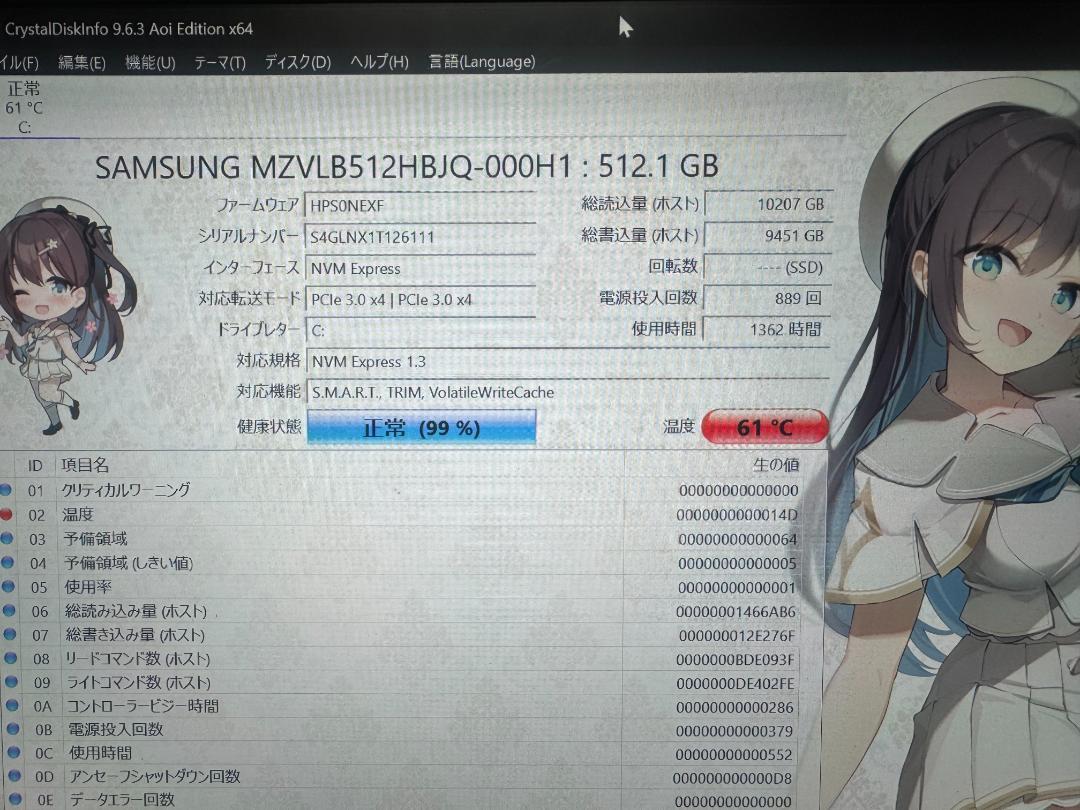Click total host writes value 9451 GB
The height and width of the screenshot is (810, 1080).
pyautogui.click(x=768, y=236)
